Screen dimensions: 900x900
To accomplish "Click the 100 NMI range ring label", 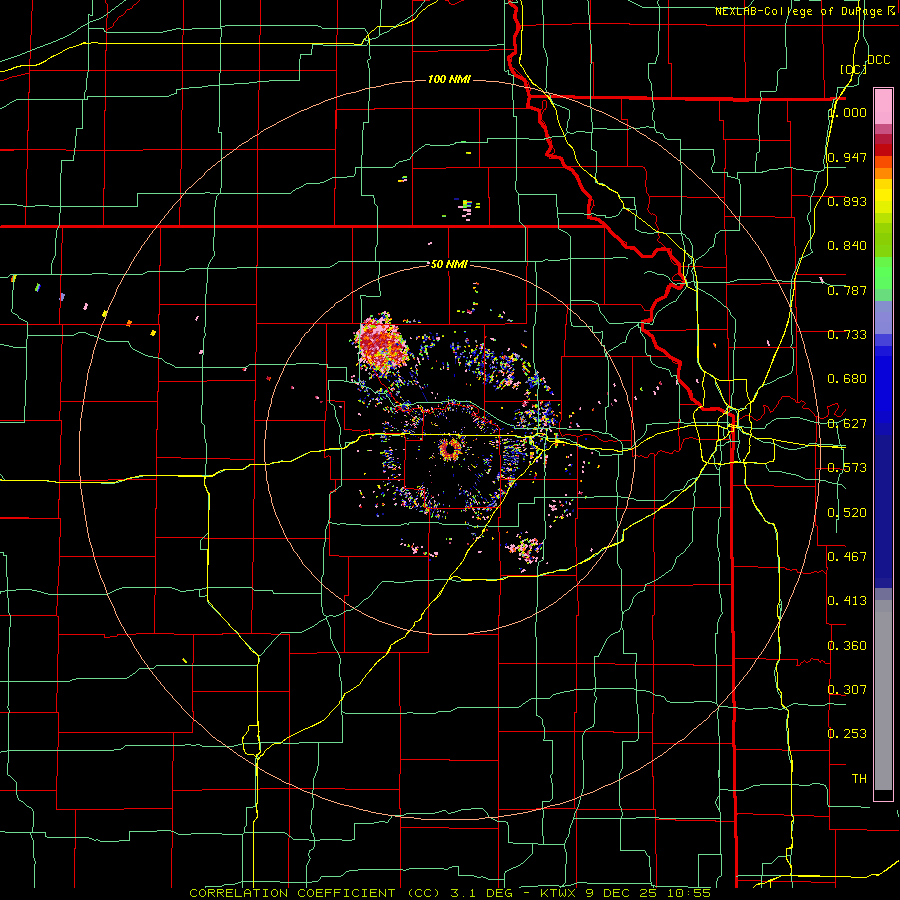I will 449,79.
